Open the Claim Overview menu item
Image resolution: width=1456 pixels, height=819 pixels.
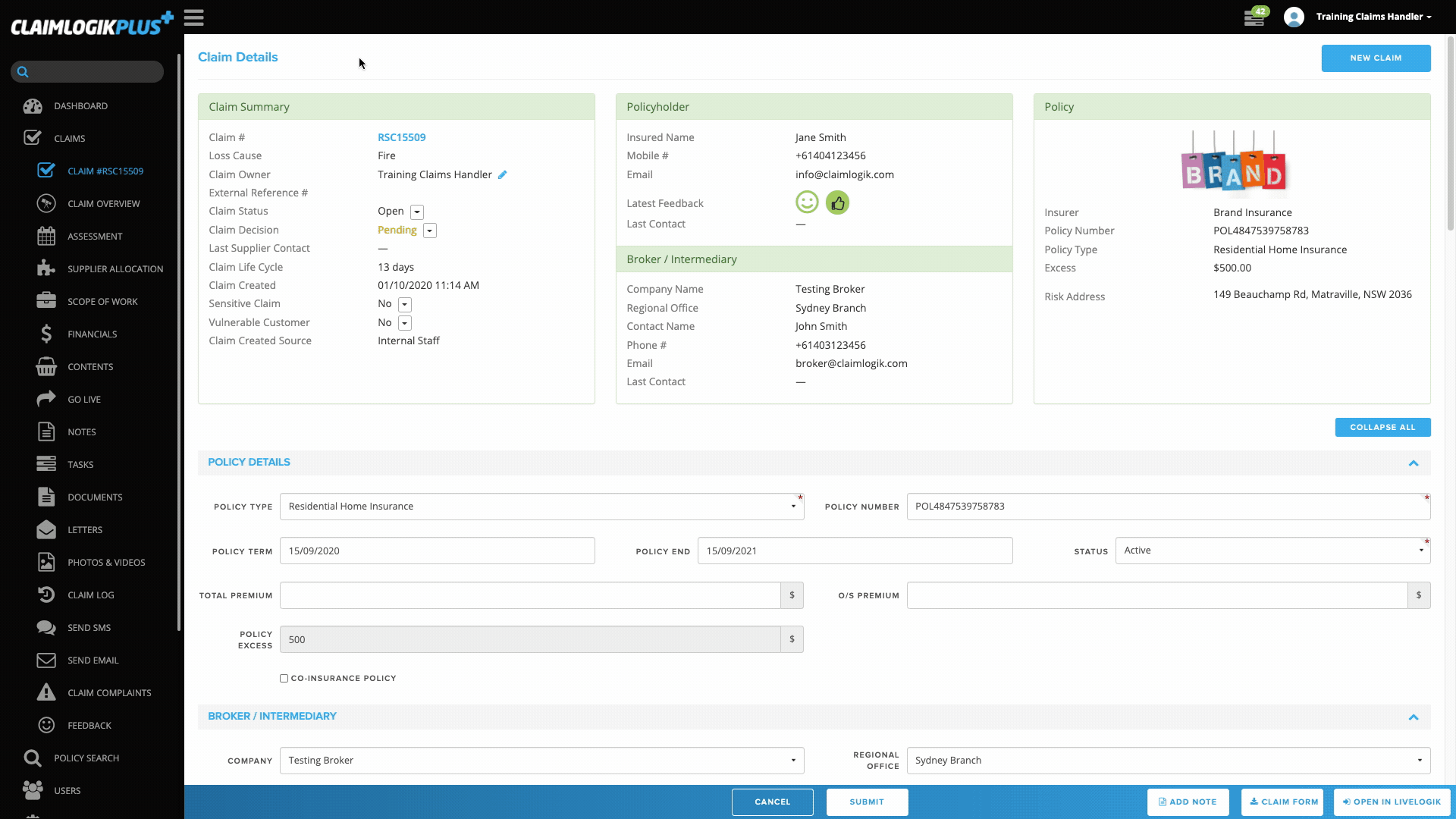coord(103,203)
